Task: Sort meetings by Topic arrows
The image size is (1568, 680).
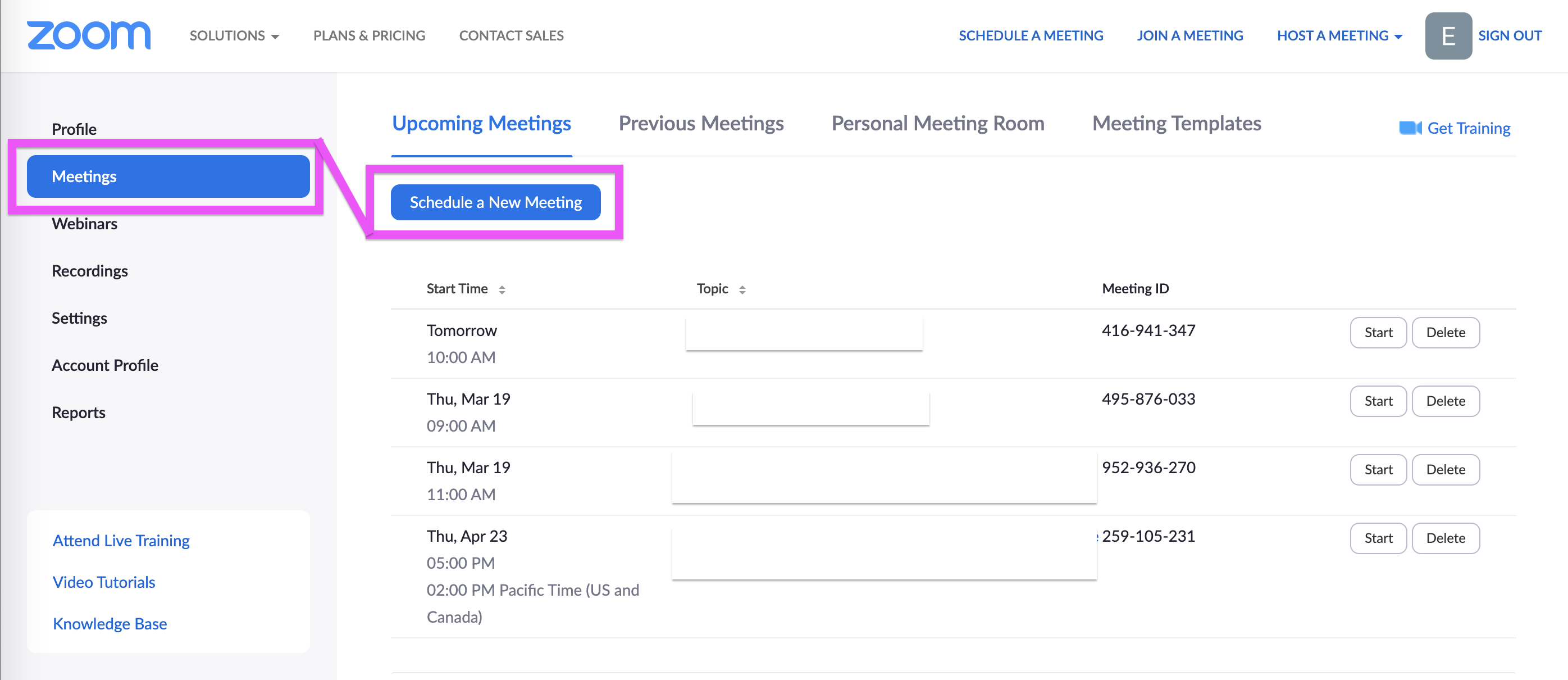Action: (x=742, y=289)
